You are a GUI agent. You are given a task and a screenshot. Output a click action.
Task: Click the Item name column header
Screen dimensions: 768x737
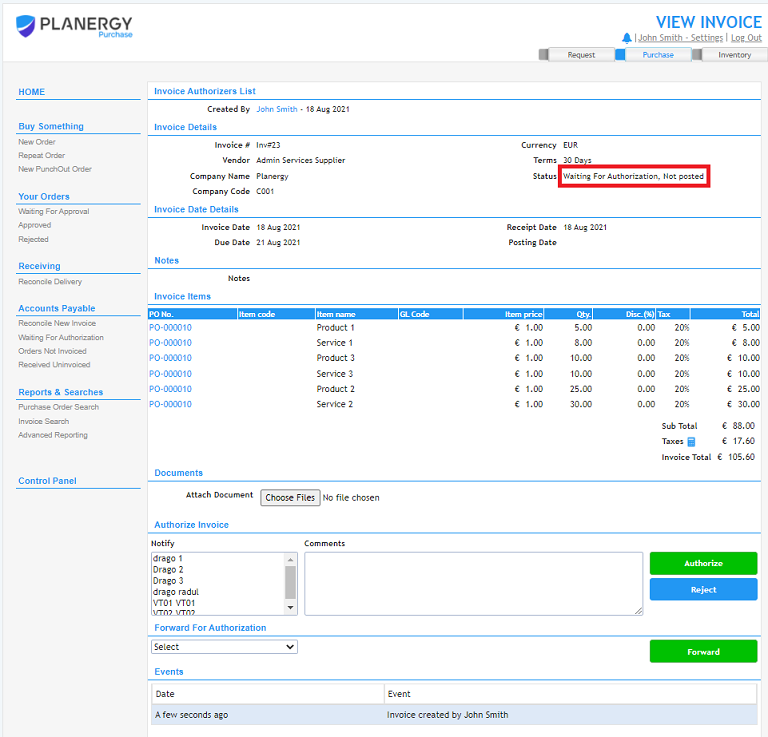[x=357, y=314]
